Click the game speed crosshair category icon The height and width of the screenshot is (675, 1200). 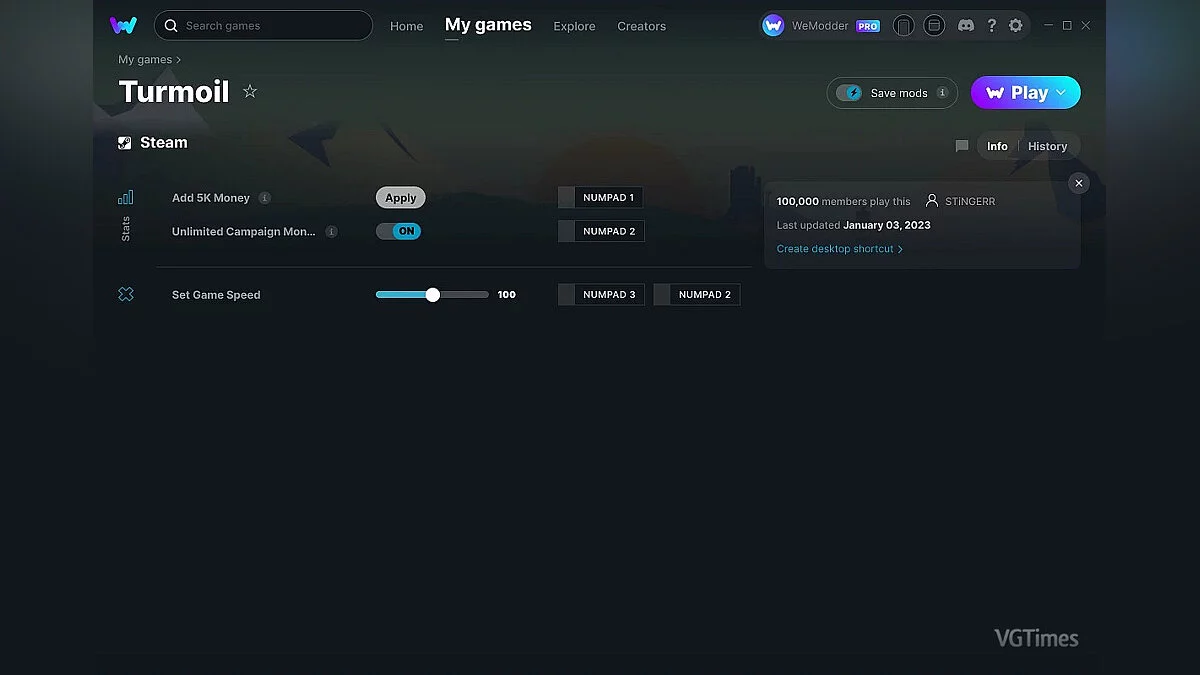(x=126, y=294)
